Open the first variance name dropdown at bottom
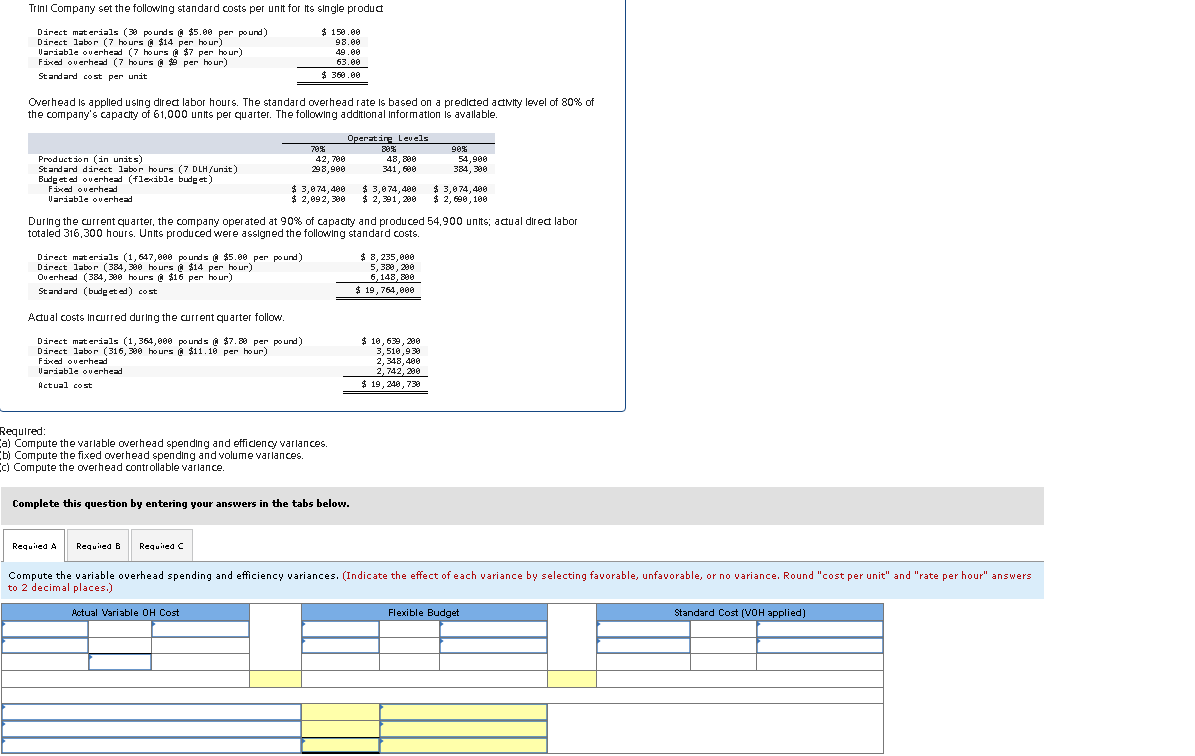 [x=152, y=712]
